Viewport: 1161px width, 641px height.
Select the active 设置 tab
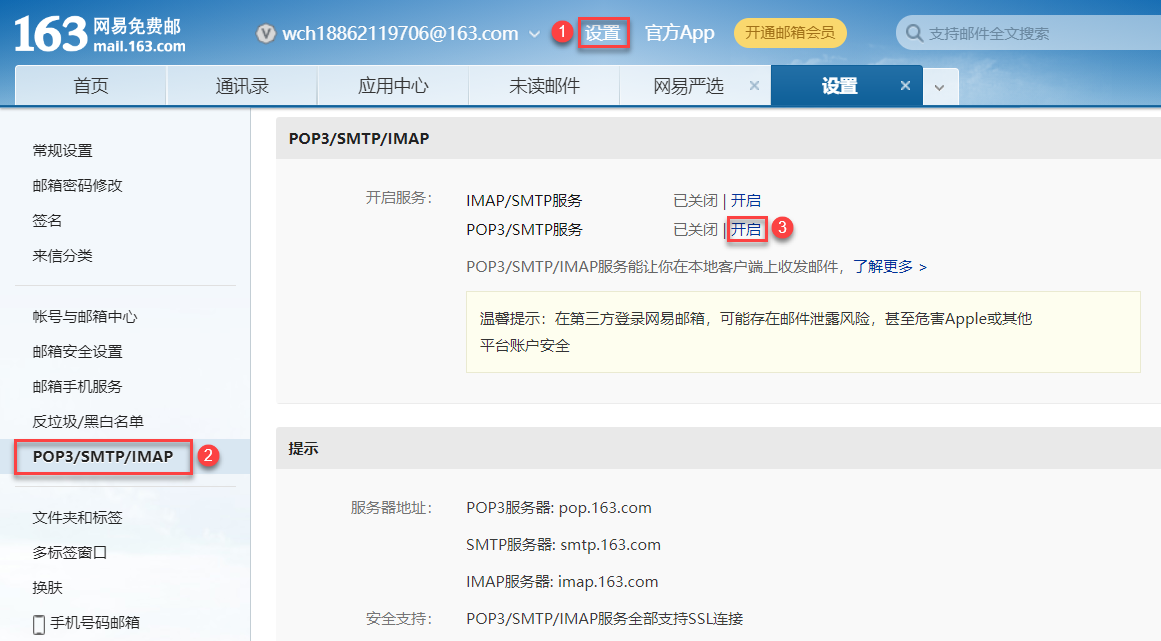tap(839, 86)
